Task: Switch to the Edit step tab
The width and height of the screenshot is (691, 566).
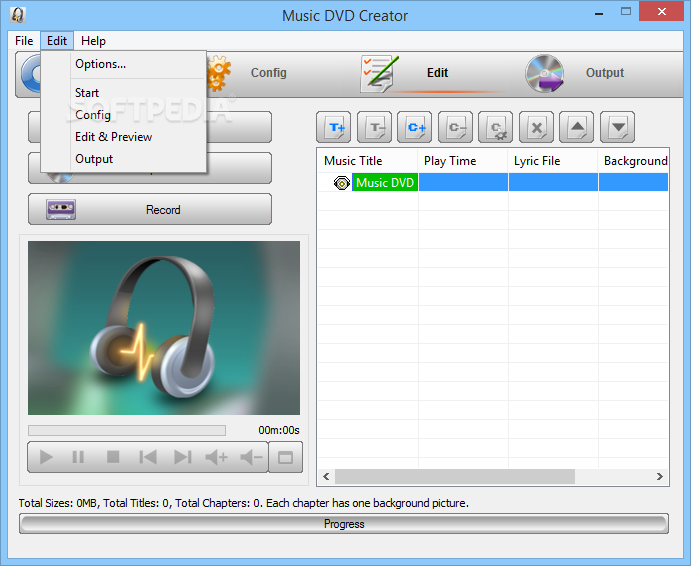Action: pos(437,73)
